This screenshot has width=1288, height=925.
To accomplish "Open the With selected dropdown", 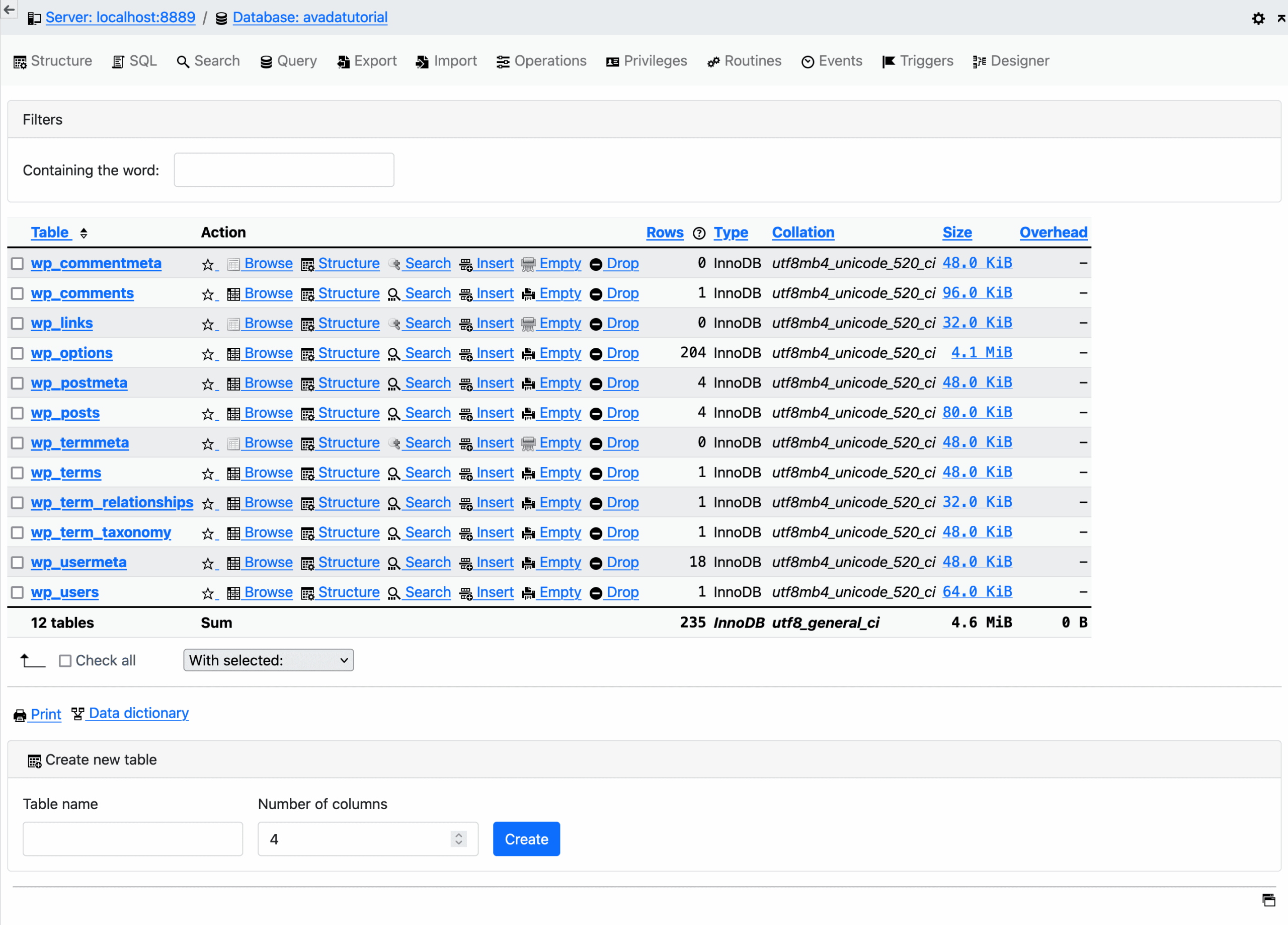I will pos(268,660).
